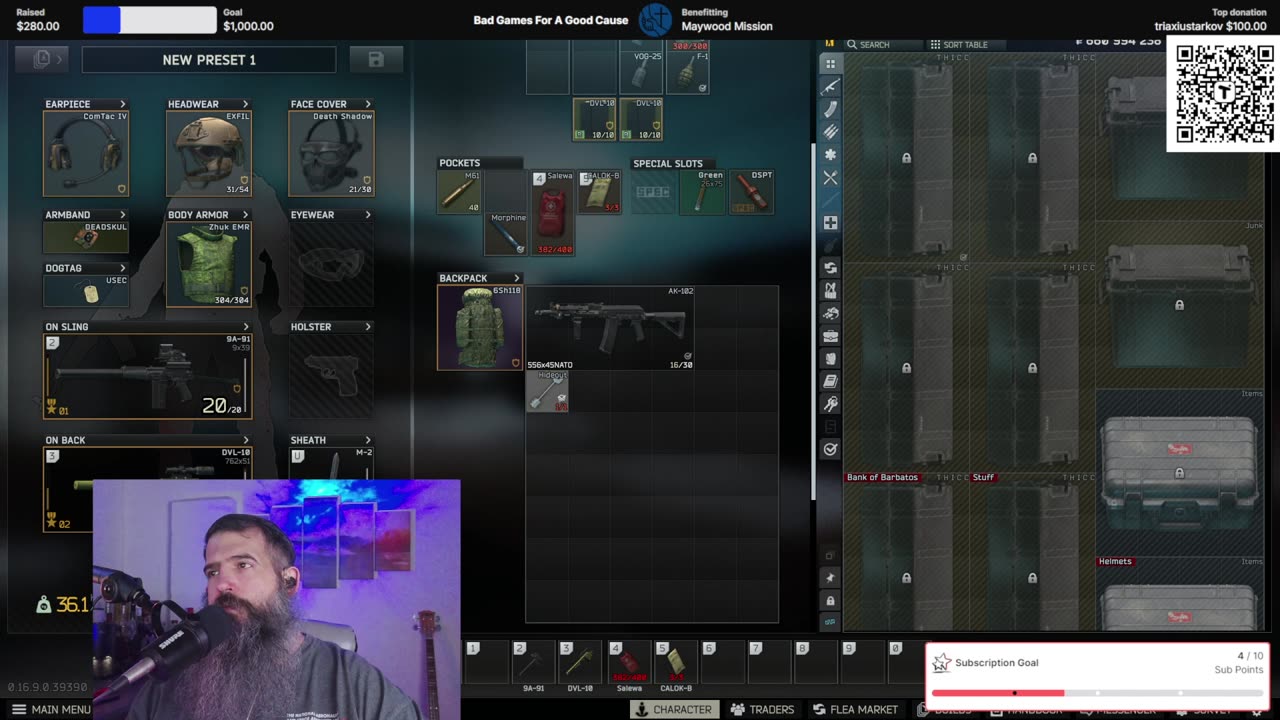
Task: Filter the stash by quest checkmark items
Action: 830,449
